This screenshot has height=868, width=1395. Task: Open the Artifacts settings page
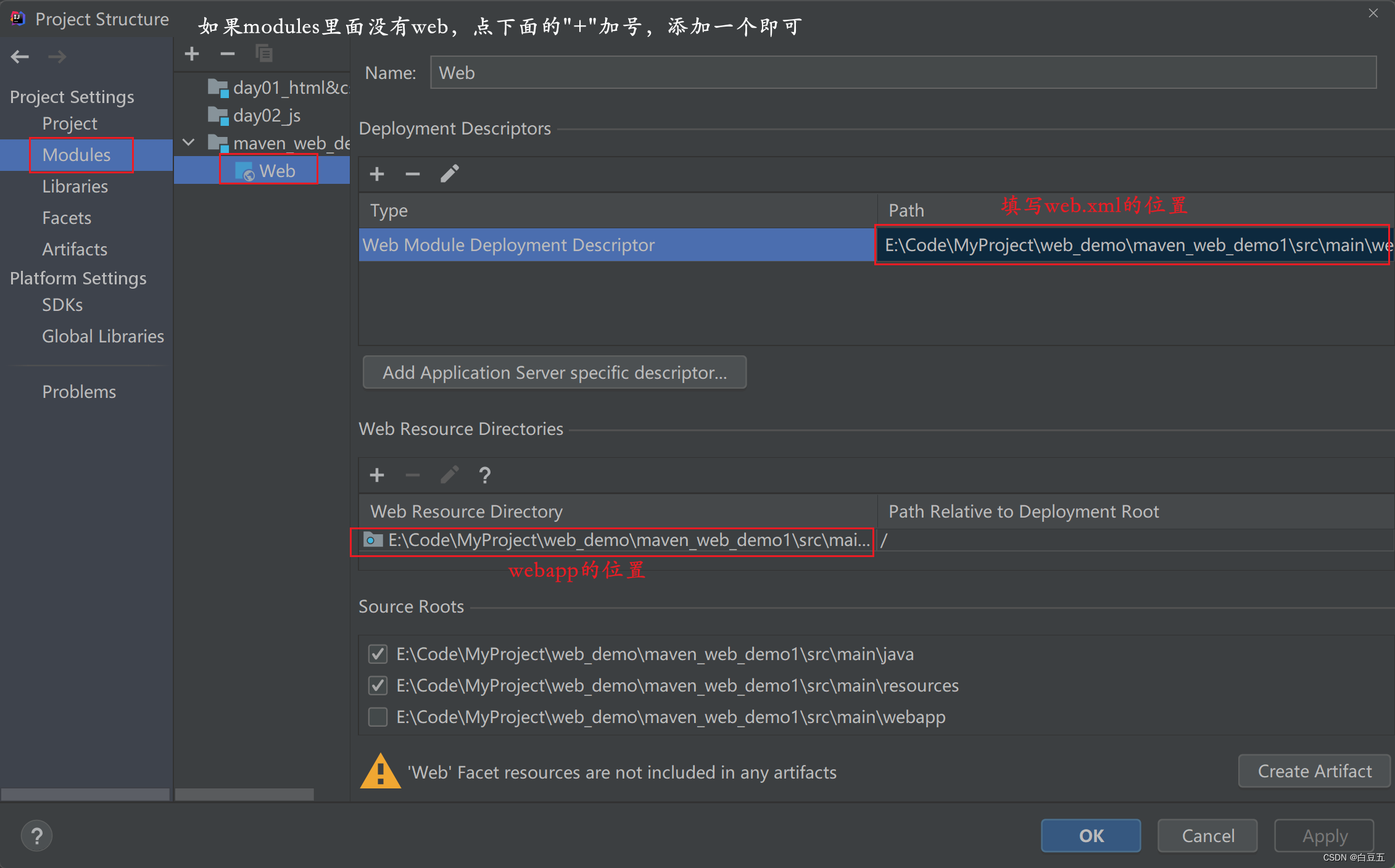pyautogui.click(x=75, y=249)
